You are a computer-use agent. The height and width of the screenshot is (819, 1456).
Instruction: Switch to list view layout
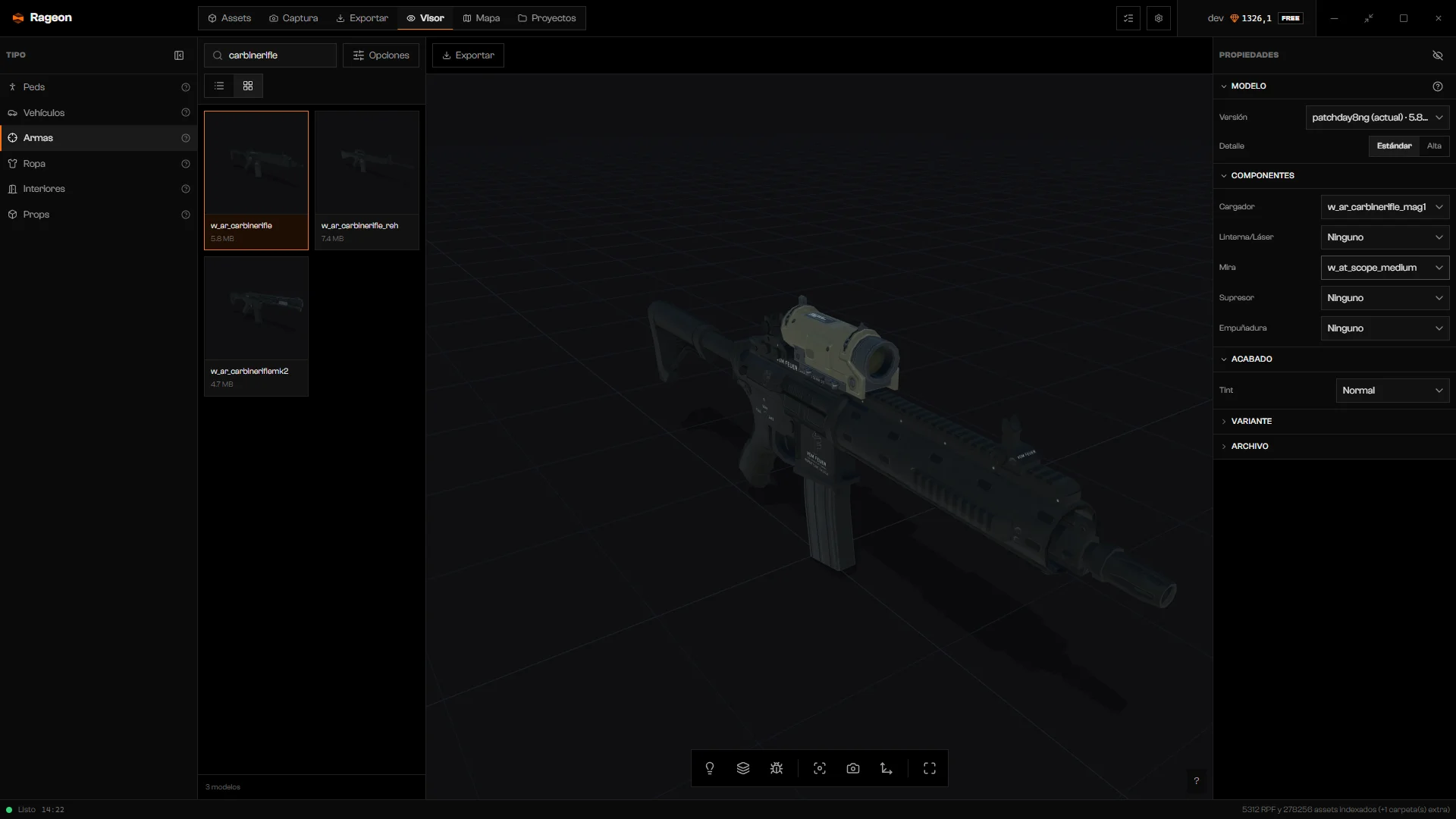pyautogui.click(x=219, y=86)
